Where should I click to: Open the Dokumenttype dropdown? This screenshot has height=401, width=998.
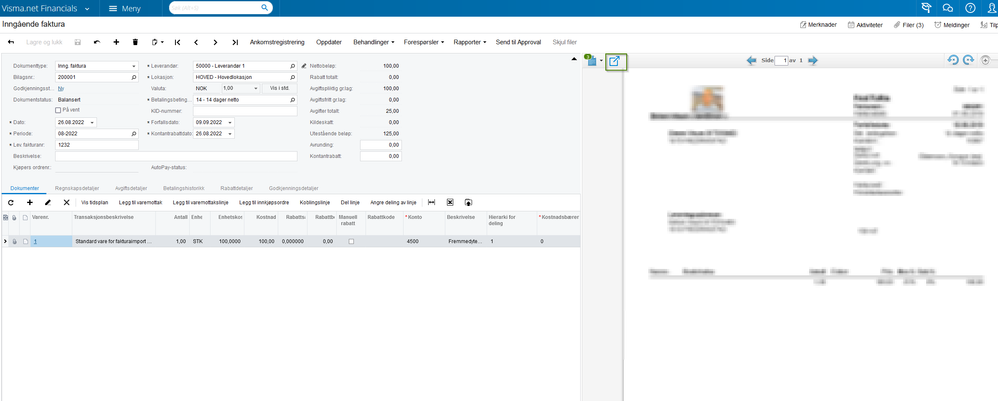pyautogui.click(x=134, y=66)
